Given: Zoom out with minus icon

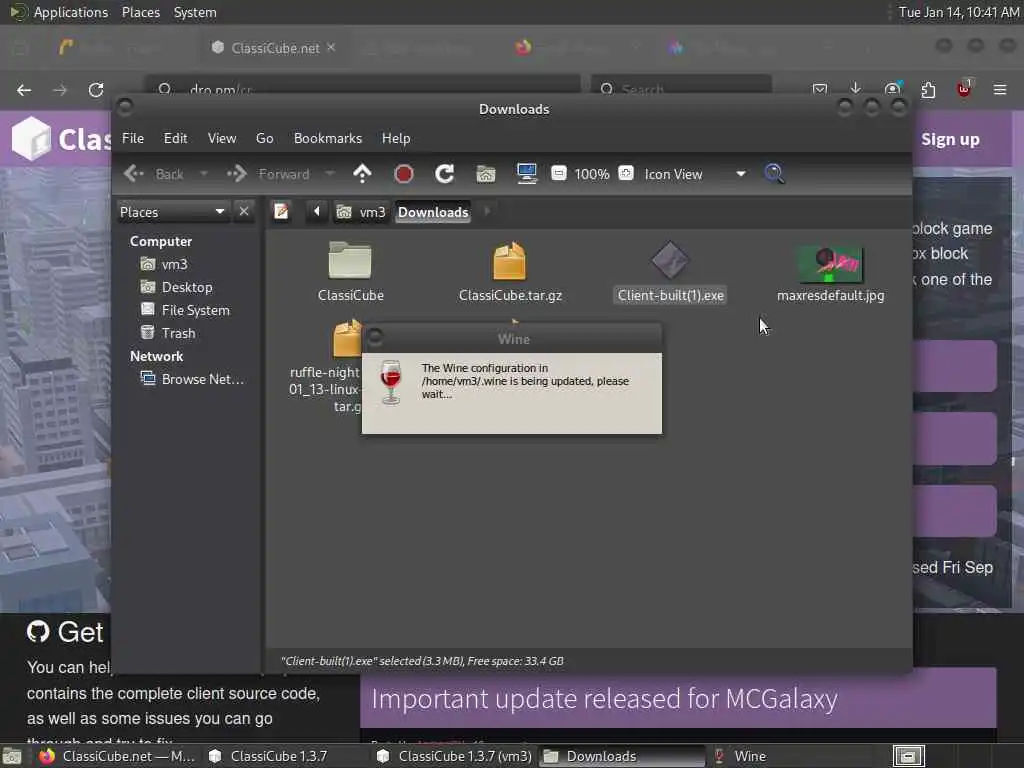Looking at the screenshot, I should pos(558,173).
